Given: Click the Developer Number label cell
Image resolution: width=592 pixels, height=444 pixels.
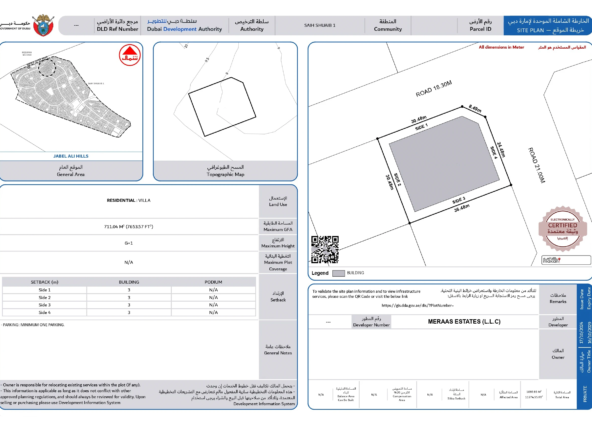Looking at the screenshot, I should click(371, 322).
